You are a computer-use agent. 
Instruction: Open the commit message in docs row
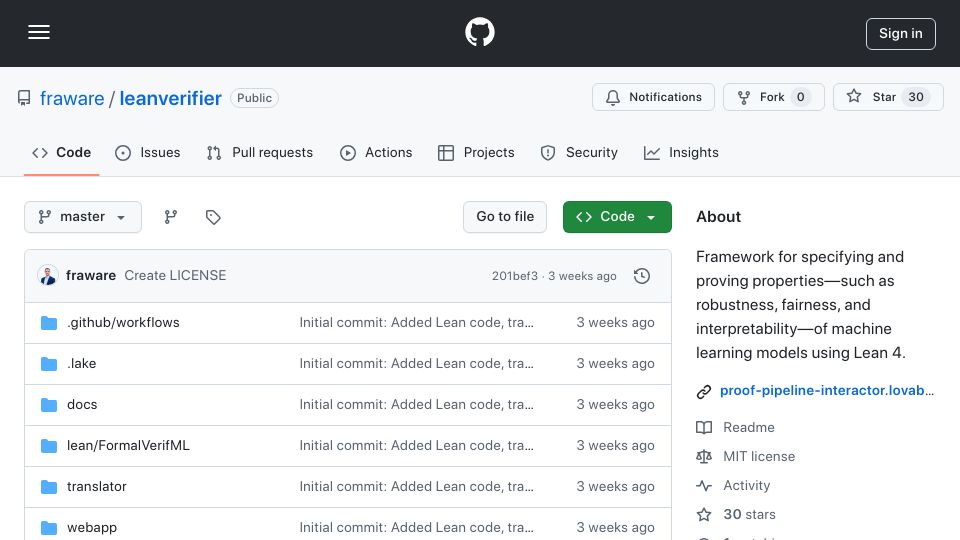(416, 405)
